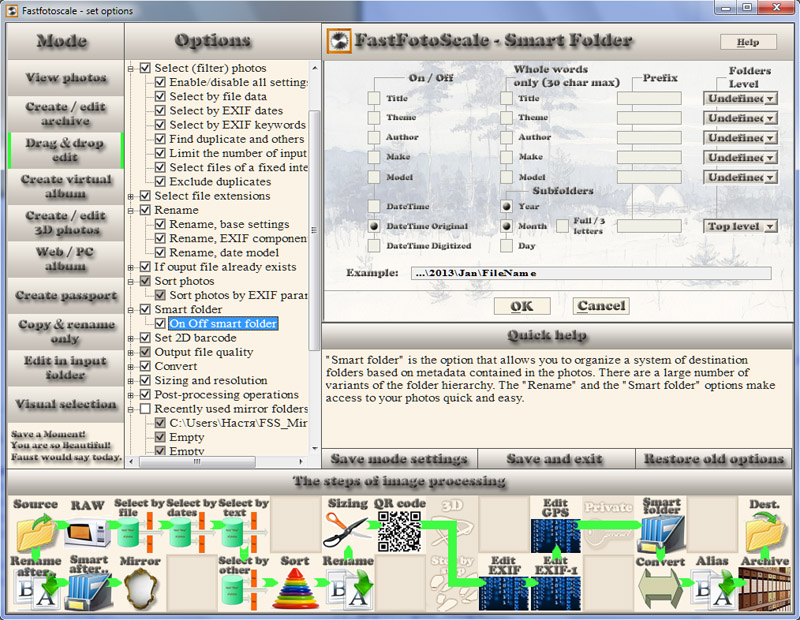Click the Dest. folder icon

(x=765, y=533)
